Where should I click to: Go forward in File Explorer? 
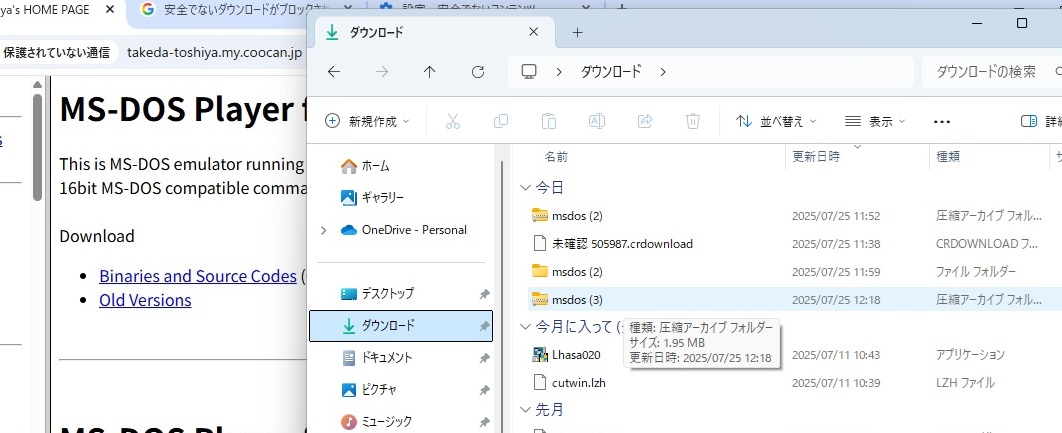pyautogui.click(x=382, y=72)
